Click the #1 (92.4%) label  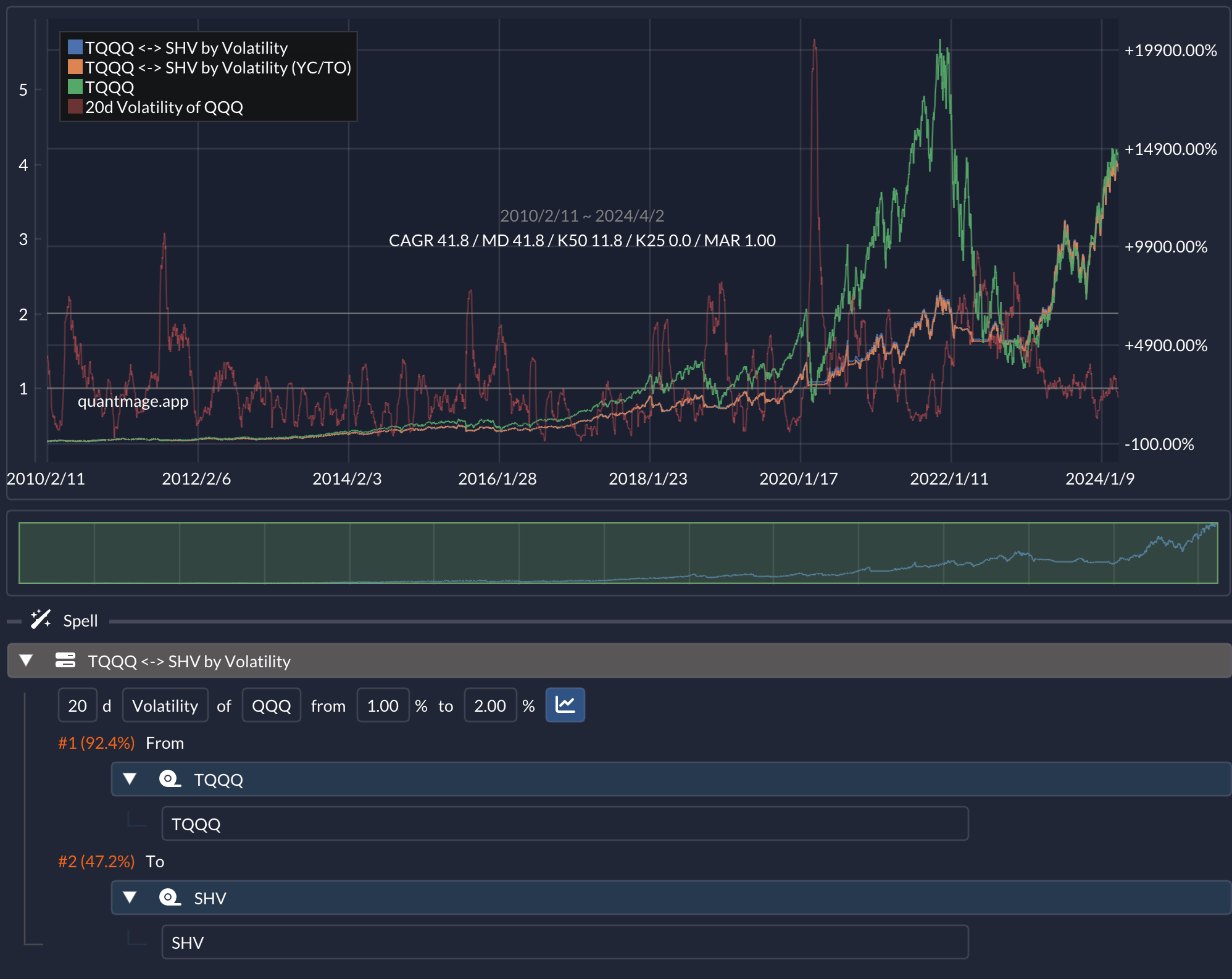96,743
